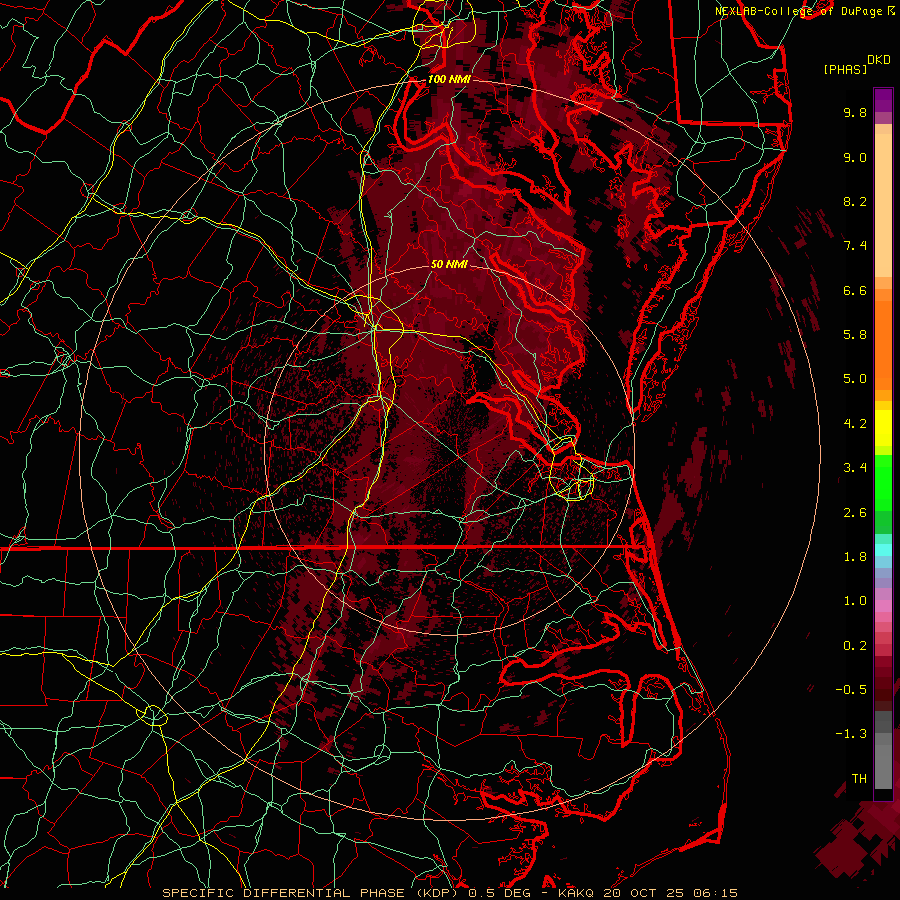Screen dimensions: 900x900
Task: Pick the large peach band on the color scale
Action: [883, 205]
